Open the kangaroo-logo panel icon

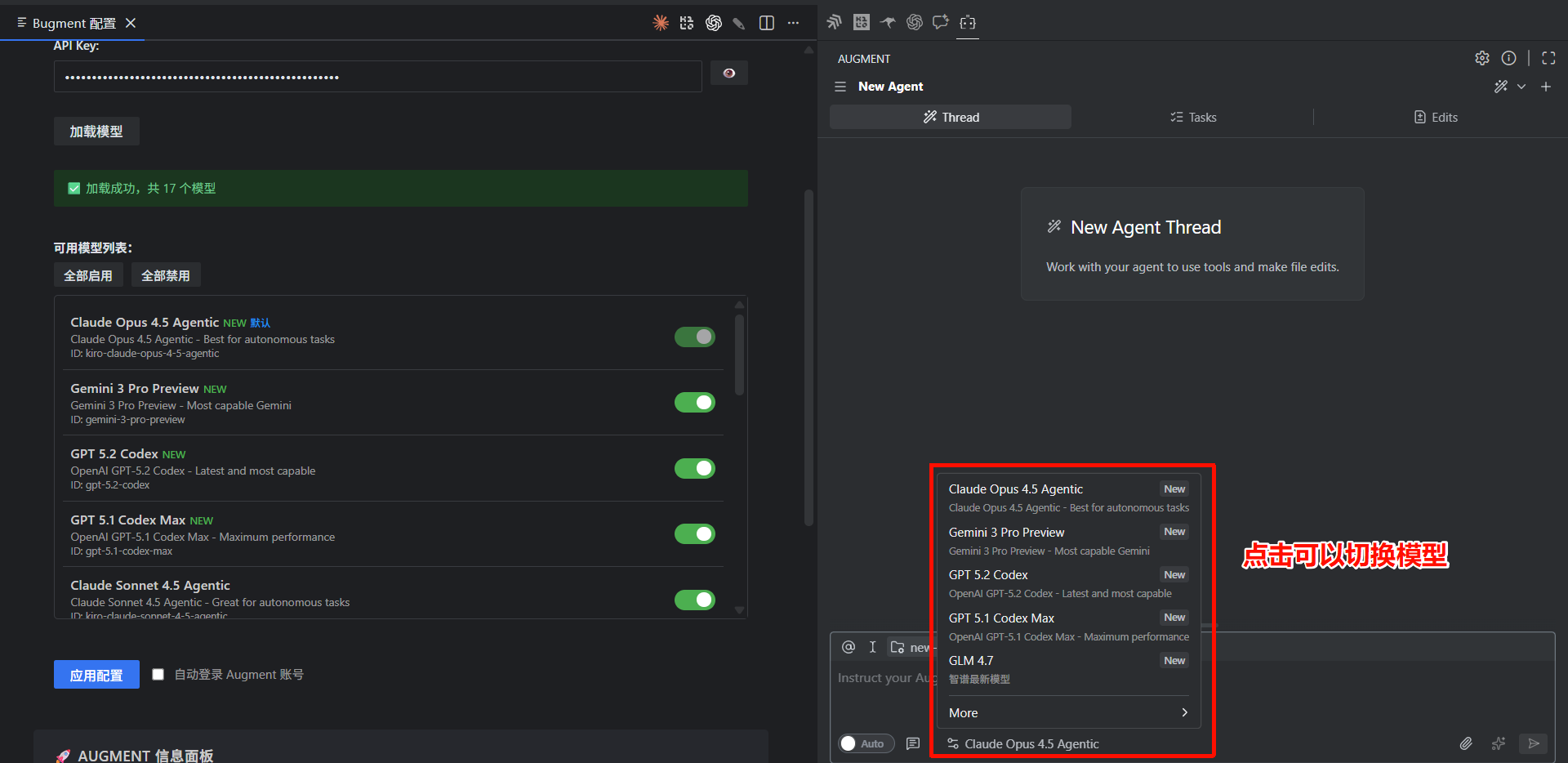(x=888, y=22)
